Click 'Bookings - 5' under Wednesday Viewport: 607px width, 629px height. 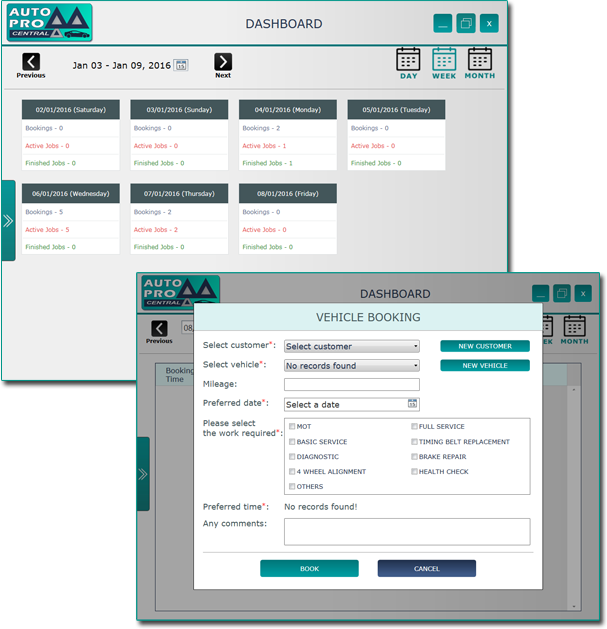[44, 212]
